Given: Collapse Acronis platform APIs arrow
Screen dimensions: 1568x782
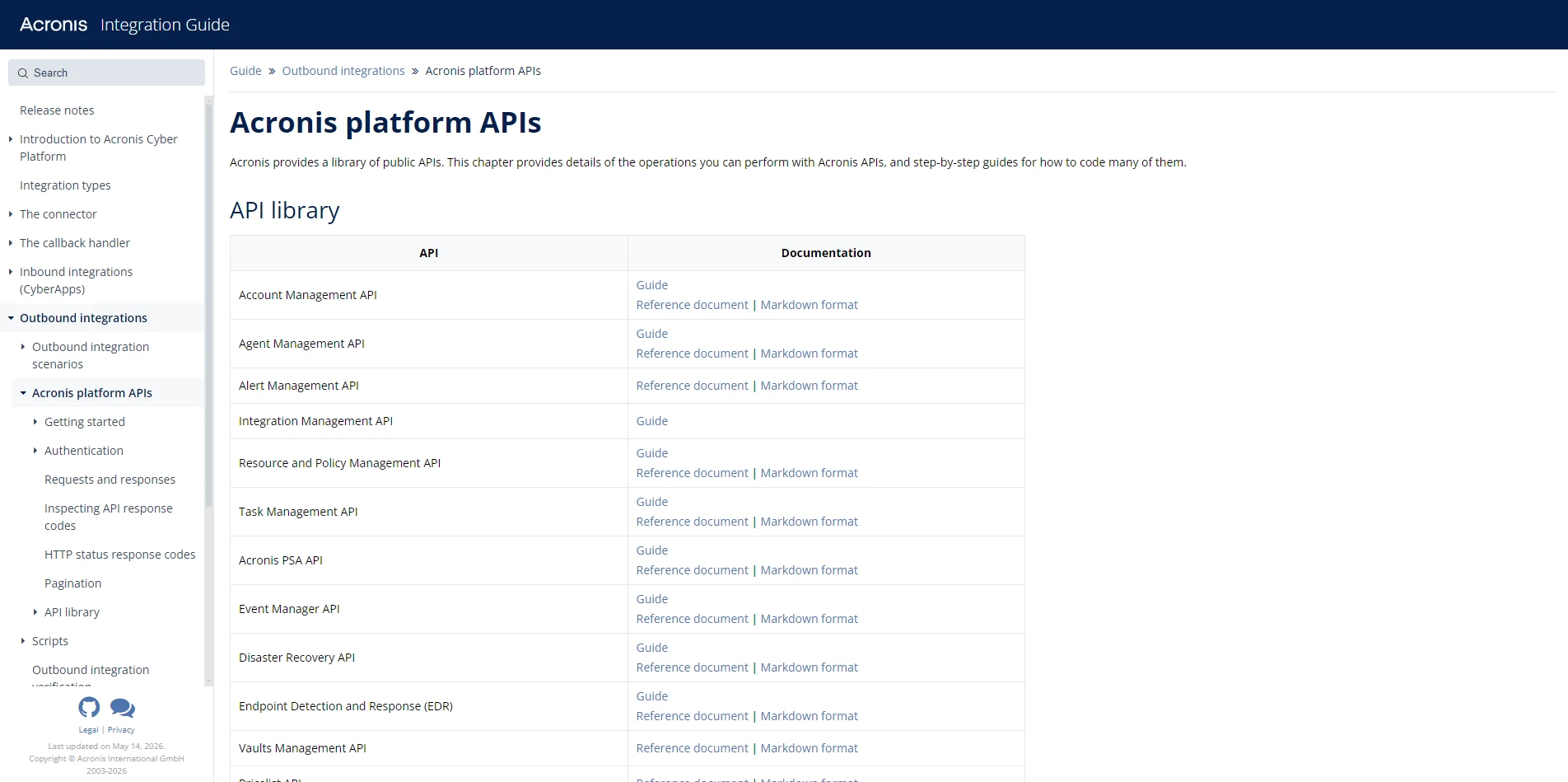Looking at the screenshot, I should point(23,393).
